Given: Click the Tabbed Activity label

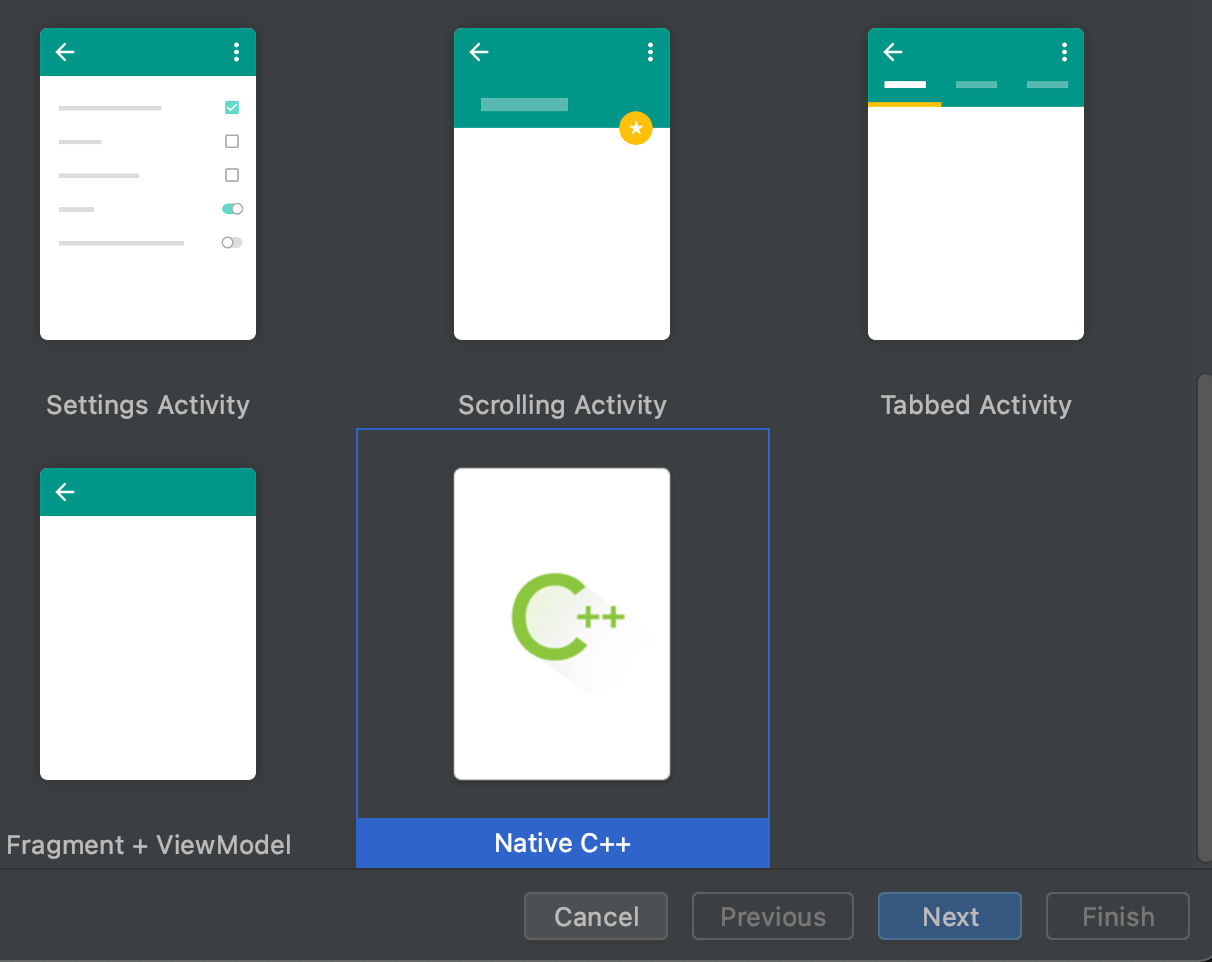Looking at the screenshot, I should (x=976, y=405).
